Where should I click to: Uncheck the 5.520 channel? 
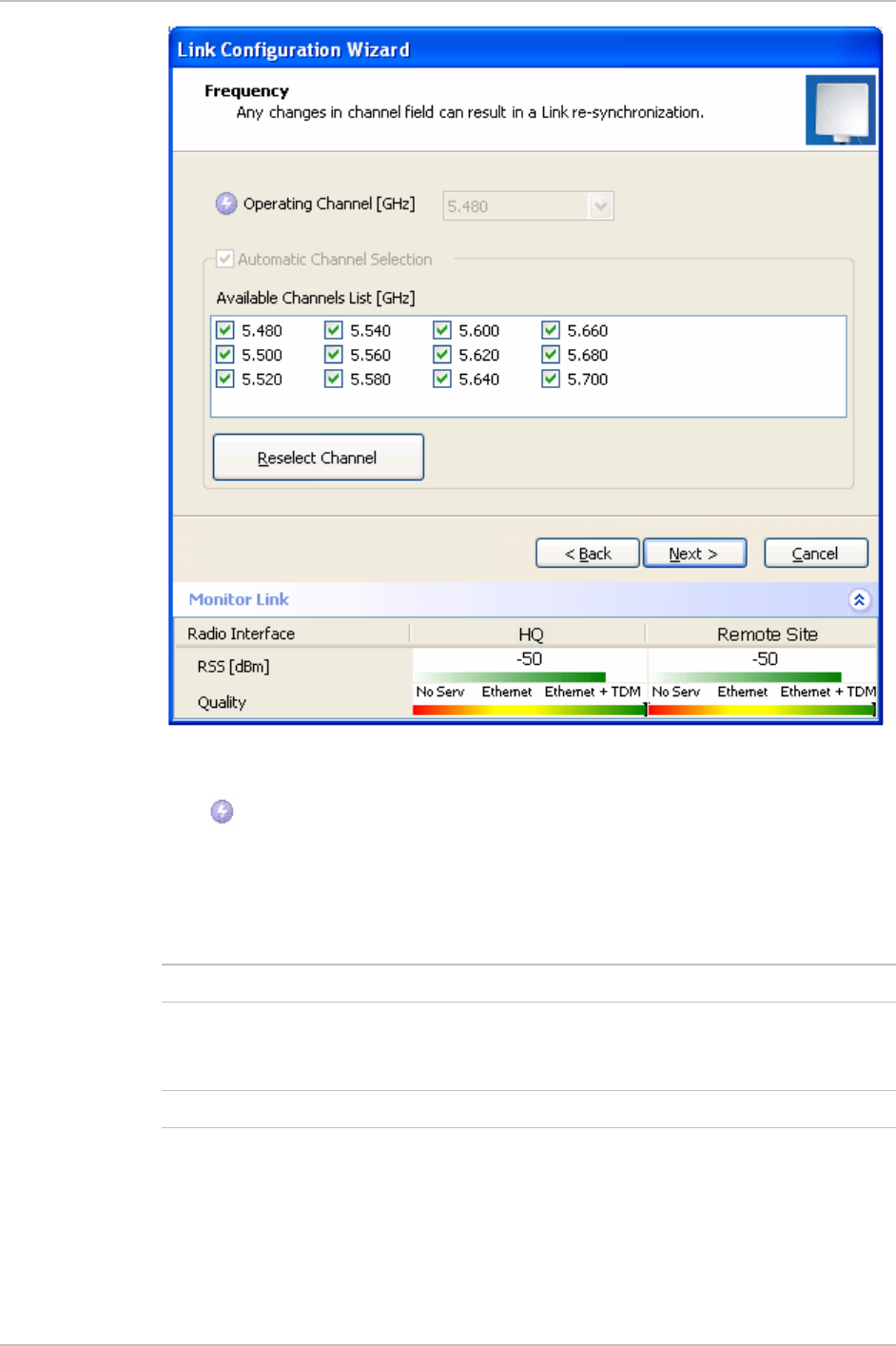click(224, 379)
